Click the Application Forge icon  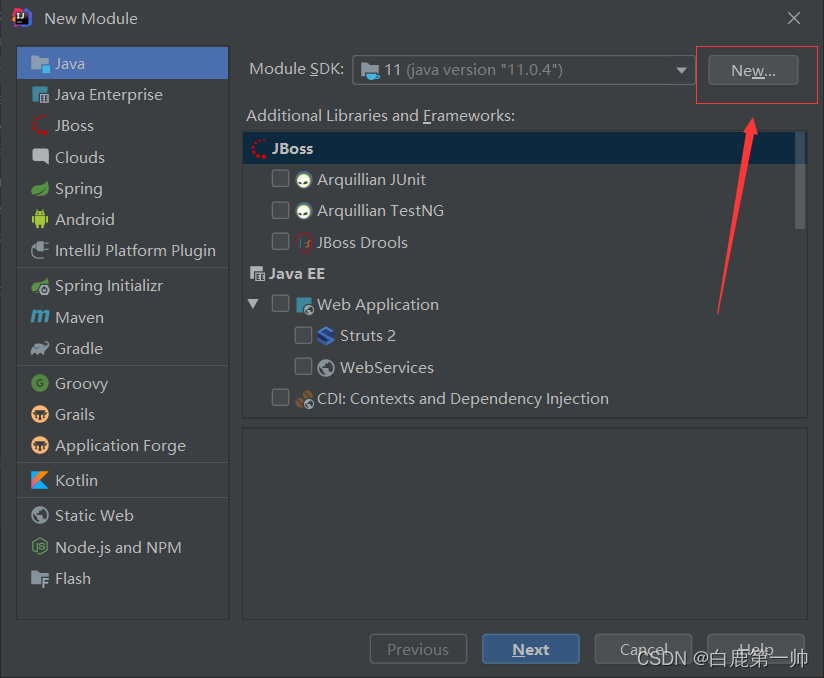pyautogui.click(x=40, y=445)
